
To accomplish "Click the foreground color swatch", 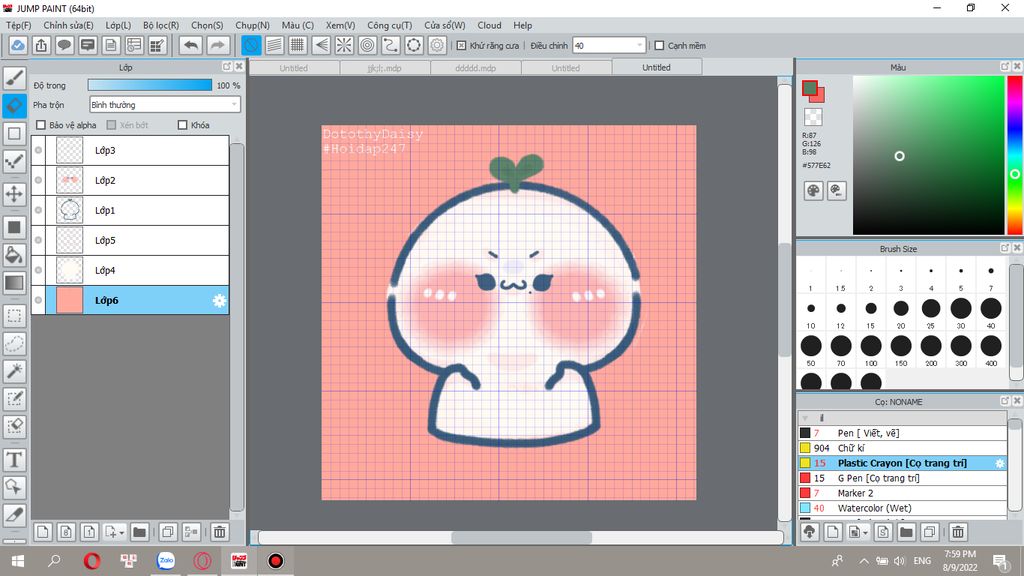I will click(810, 88).
